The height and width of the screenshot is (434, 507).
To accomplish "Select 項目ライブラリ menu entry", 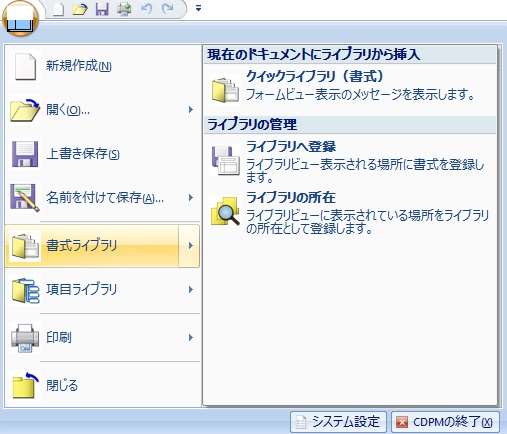I will point(102,290).
